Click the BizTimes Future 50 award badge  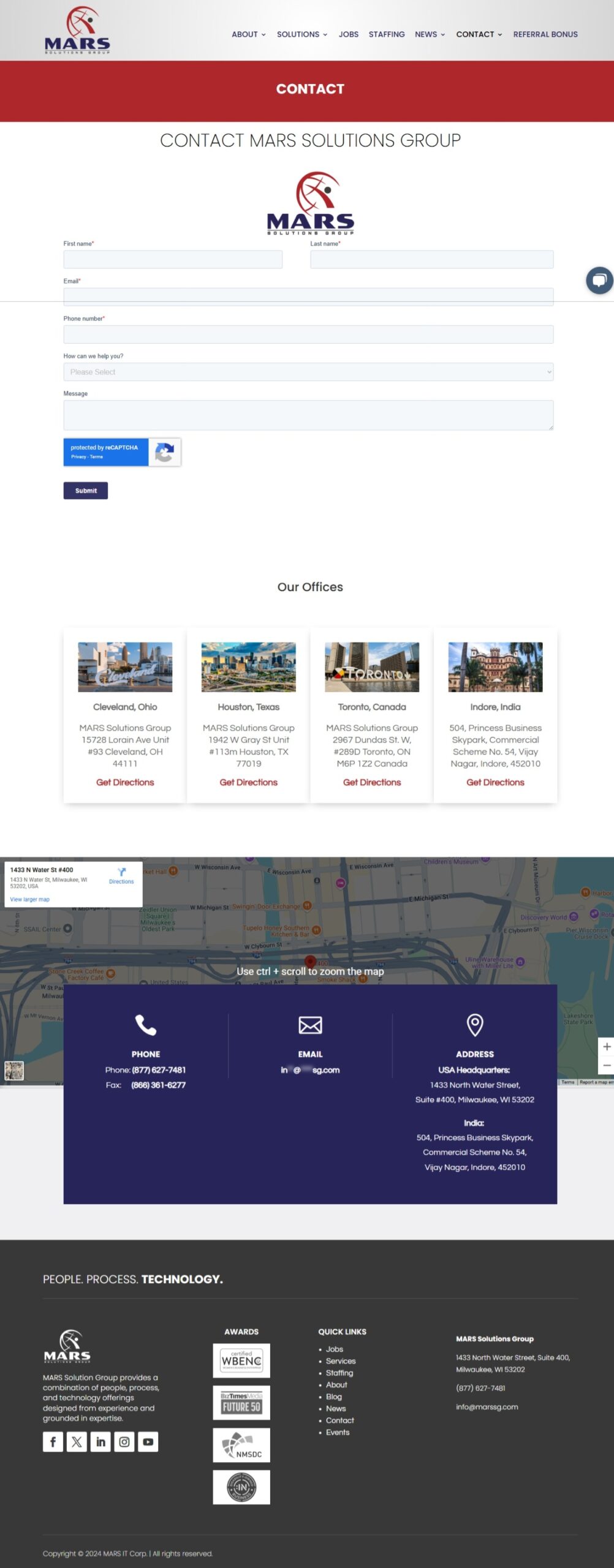[x=241, y=1403]
